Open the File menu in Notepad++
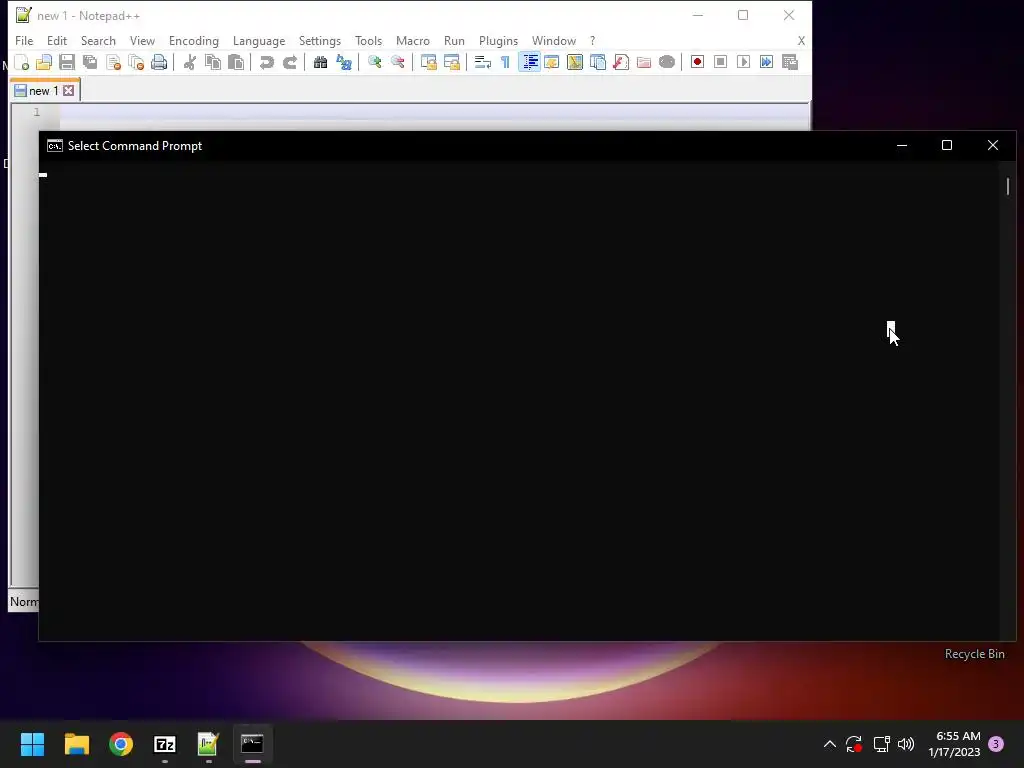1024x768 pixels. (x=24, y=40)
